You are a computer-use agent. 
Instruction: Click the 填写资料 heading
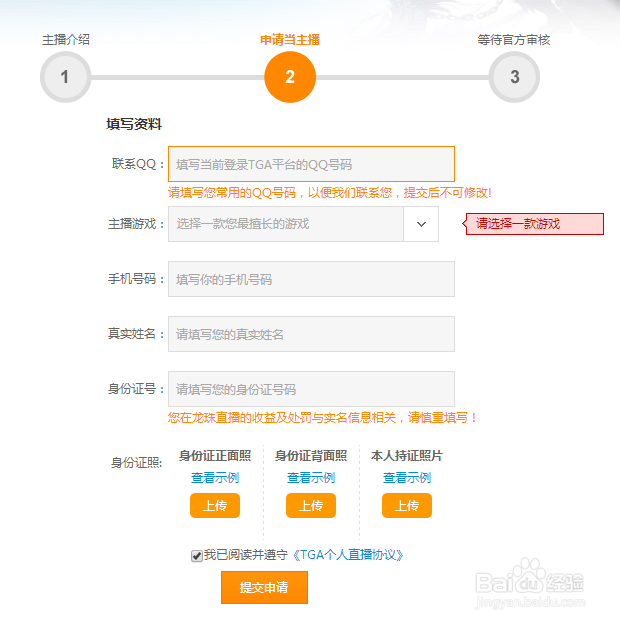pyautogui.click(x=134, y=124)
